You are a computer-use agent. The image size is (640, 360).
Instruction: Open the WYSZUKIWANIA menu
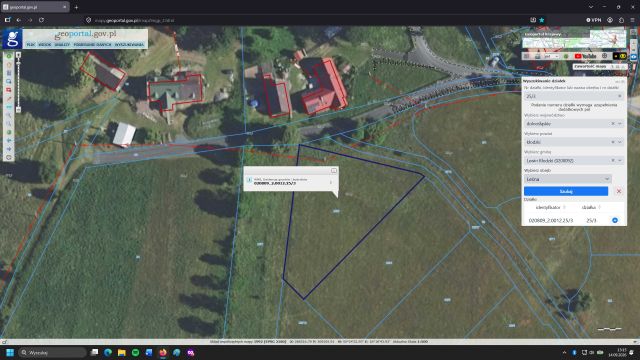[129, 44]
